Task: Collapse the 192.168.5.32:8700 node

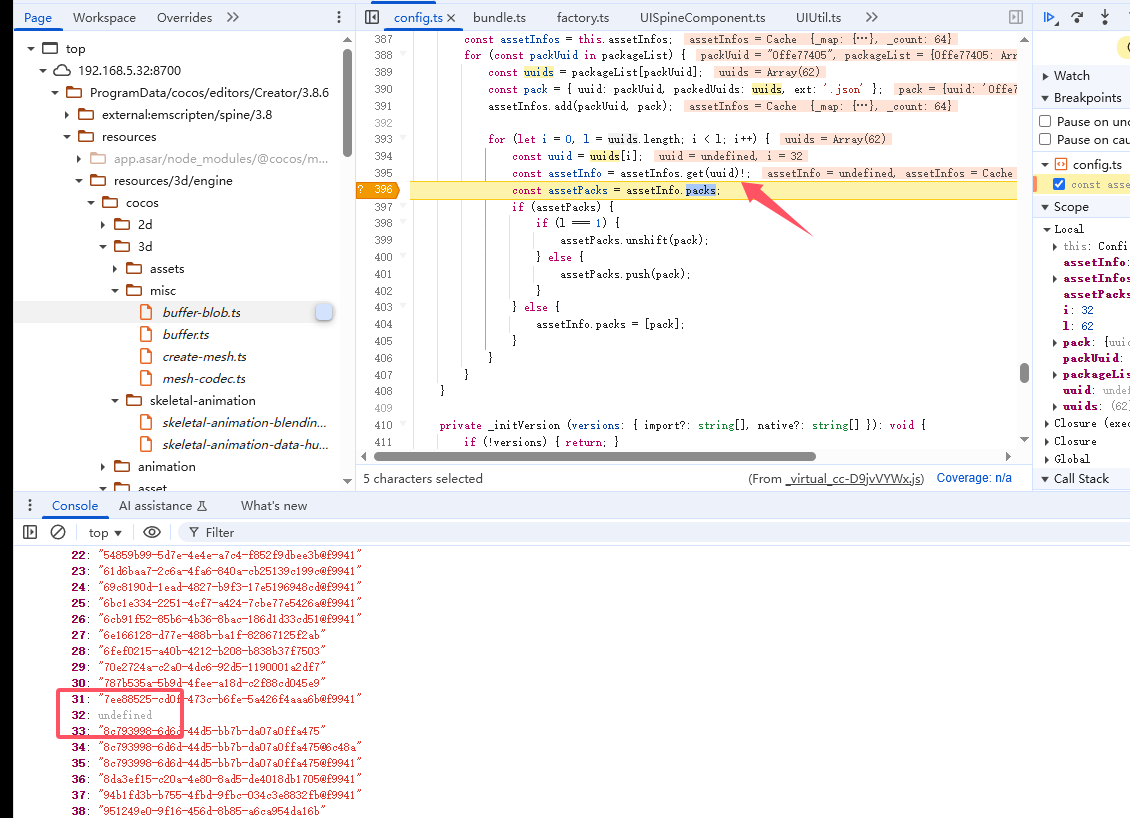Action: [x=43, y=71]
